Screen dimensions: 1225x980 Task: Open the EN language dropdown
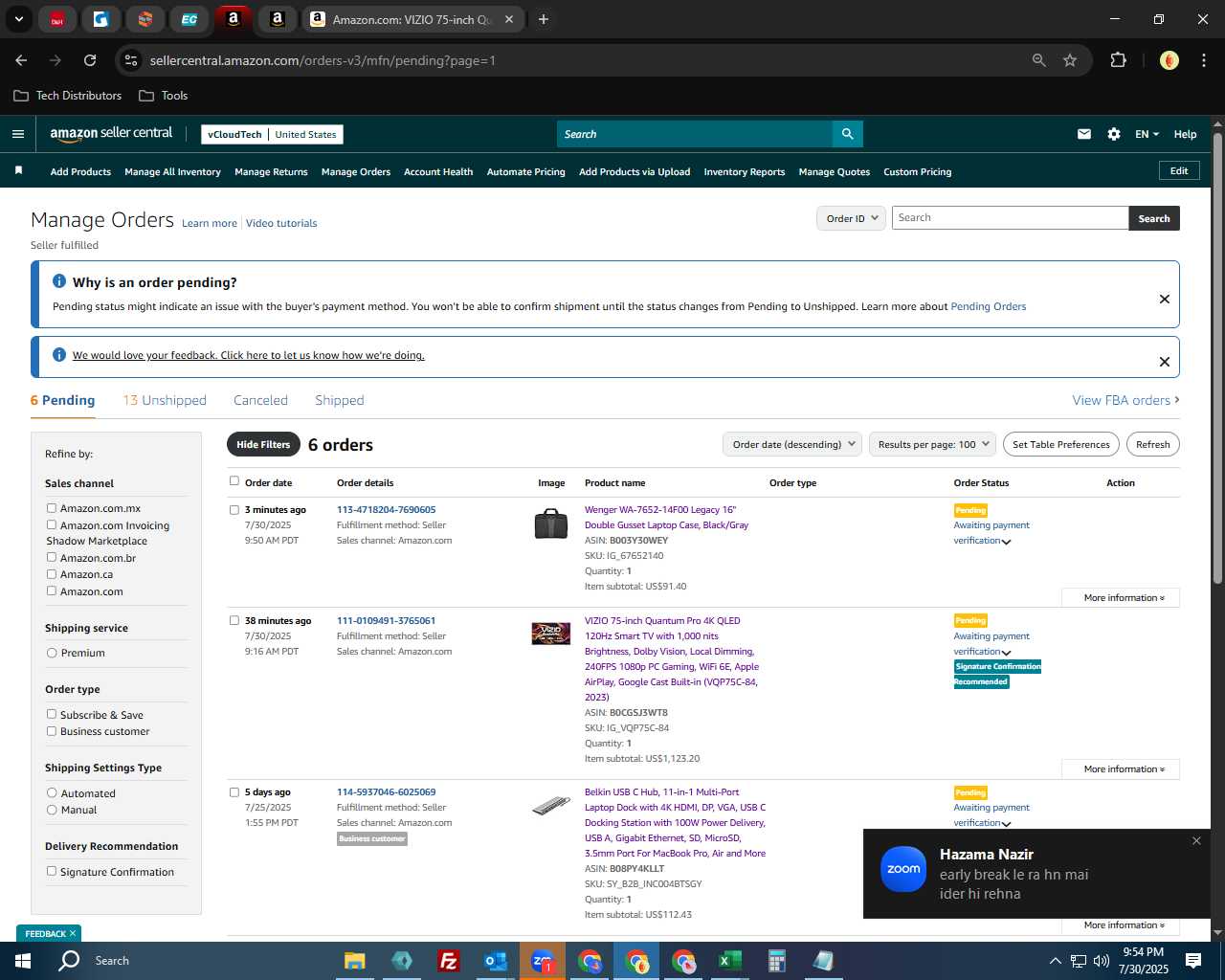pyautogui.click(x=1147, y=134)
